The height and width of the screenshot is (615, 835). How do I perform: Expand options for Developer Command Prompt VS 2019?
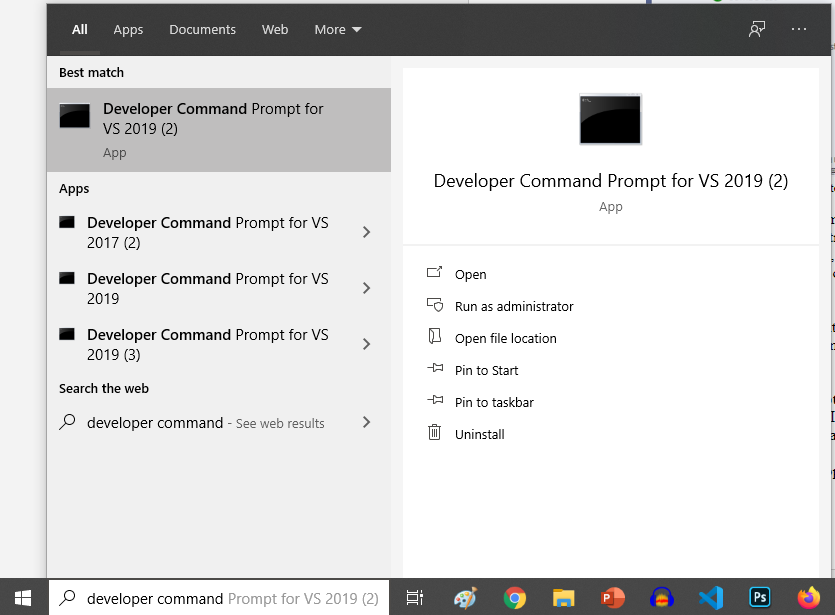[x=366, y=288]
